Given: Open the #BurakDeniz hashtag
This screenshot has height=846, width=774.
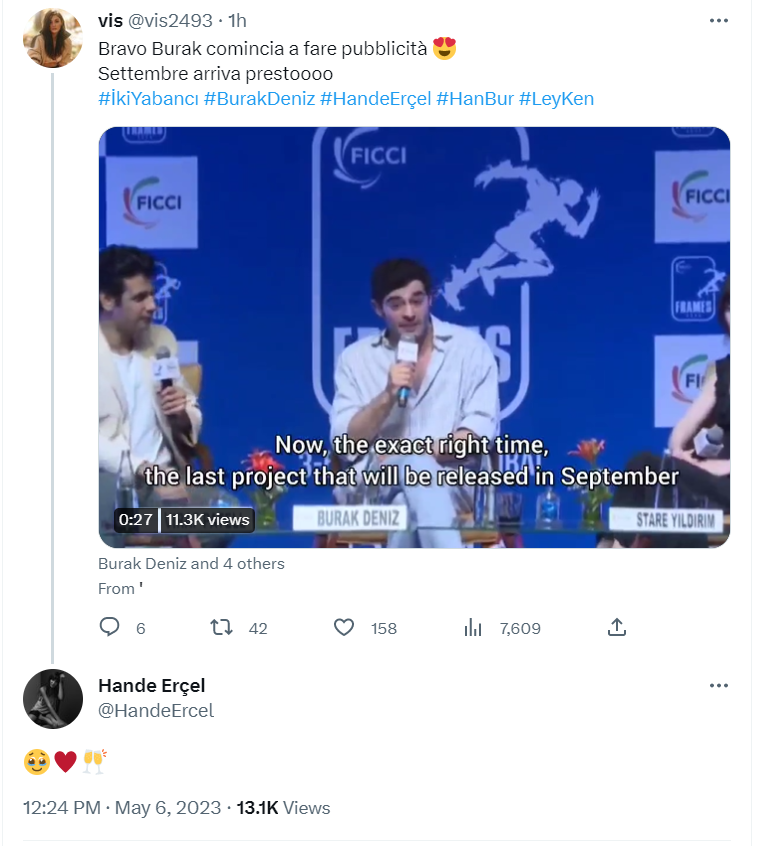Looking at the screenshot, I should 259,99.
